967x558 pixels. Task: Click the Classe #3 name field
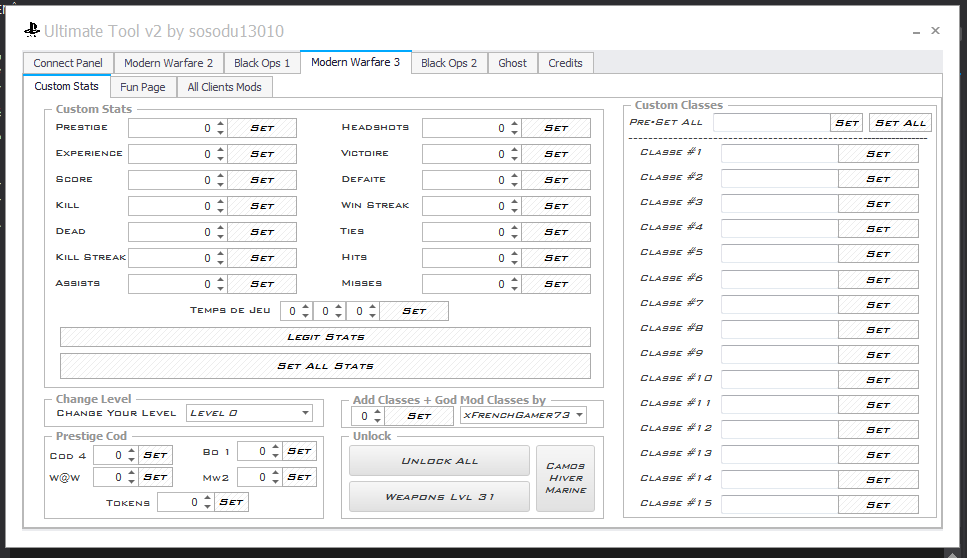pos(780,203)
